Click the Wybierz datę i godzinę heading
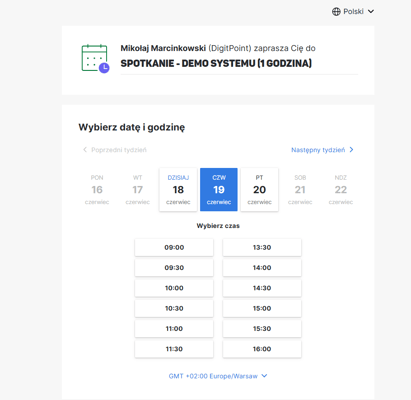The height and width of the screenshot is (400, 411). pos(132,127)
